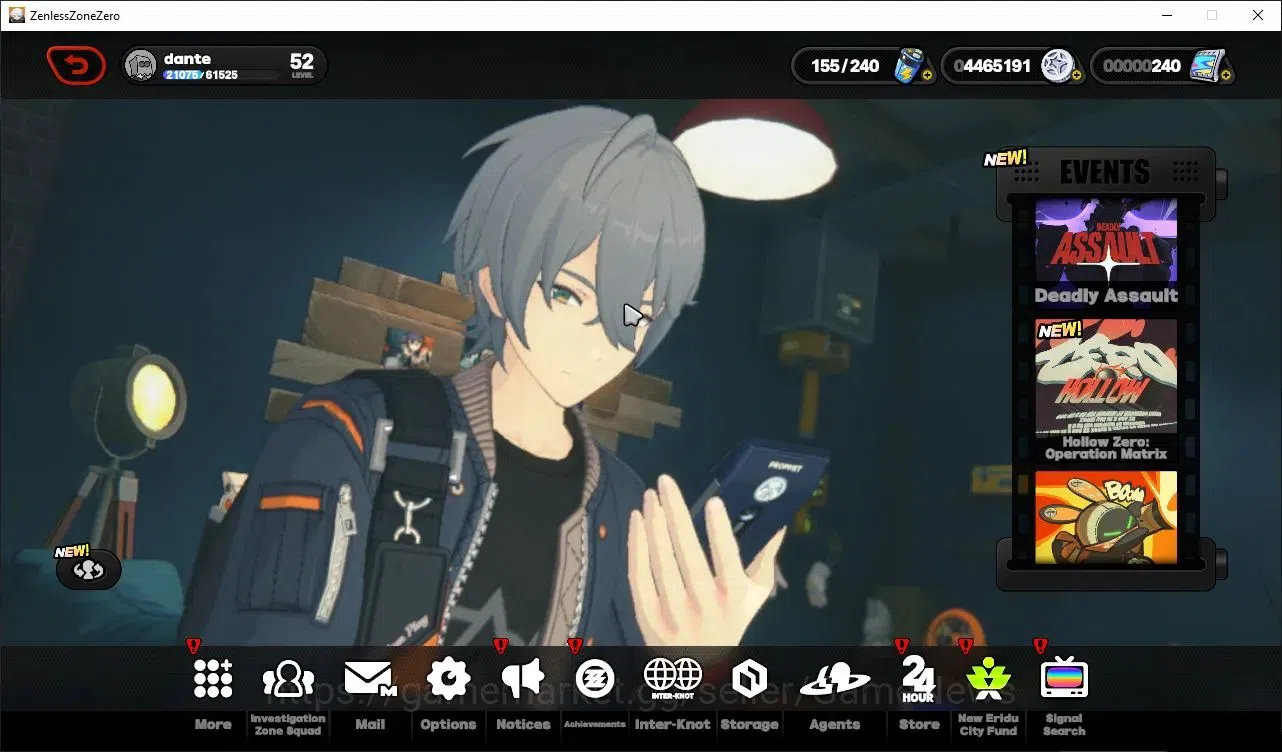Viewport: 1282px width, 752px height.
Task: Click the experience progress bar 21075/61525
Action: tap(221, 75)
